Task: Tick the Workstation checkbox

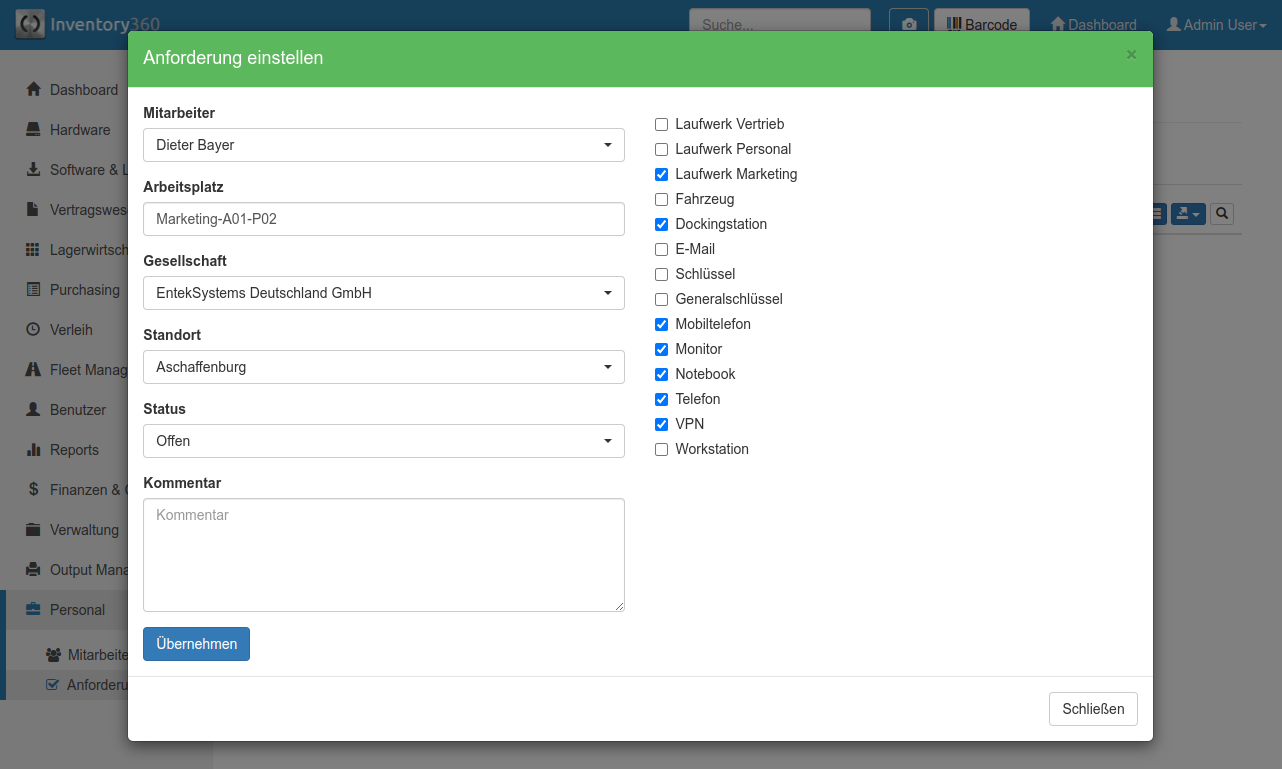Action: pyautogui.click(x=661, y=450)
